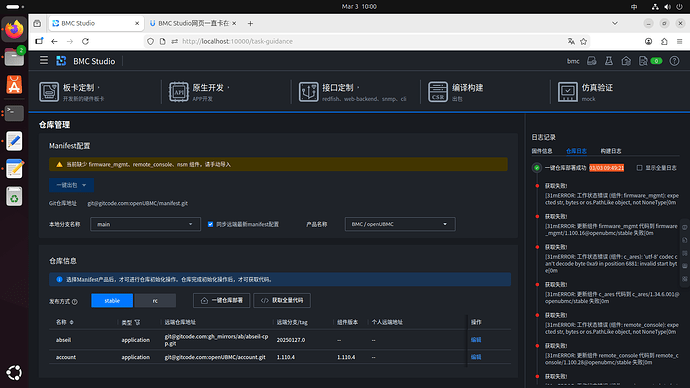Open the 本地分支名称 main dropdown
This screenshot has width=690, height=388.
click(x=145, y=224)
